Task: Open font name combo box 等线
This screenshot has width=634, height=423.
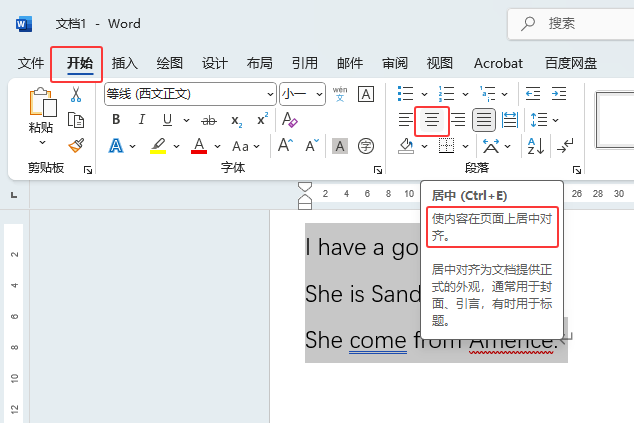Action: point(190,94)
